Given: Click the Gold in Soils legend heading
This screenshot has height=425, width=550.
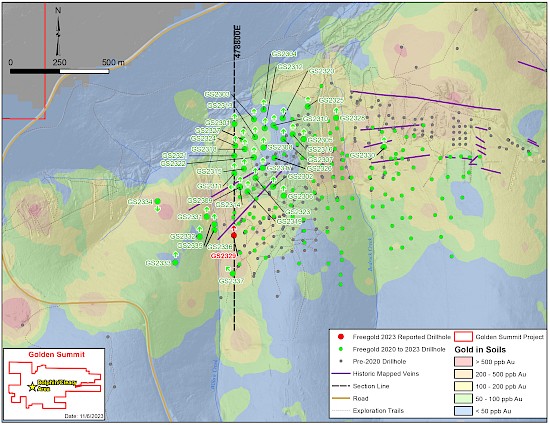Looking at the screenshot, I should [480, 350].
